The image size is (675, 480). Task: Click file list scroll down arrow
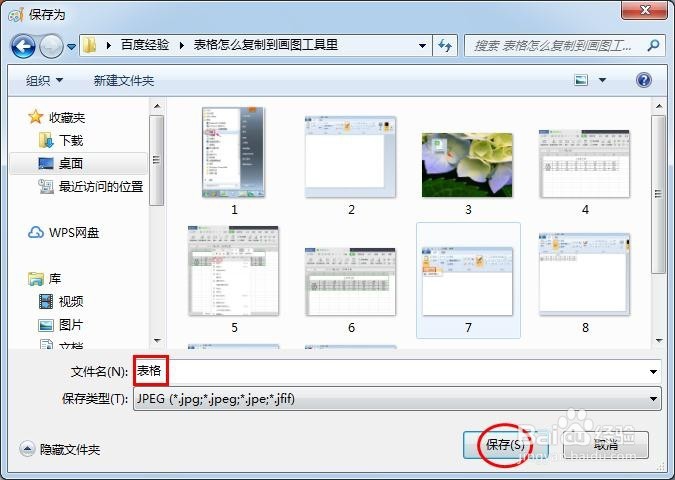[659, 341]
